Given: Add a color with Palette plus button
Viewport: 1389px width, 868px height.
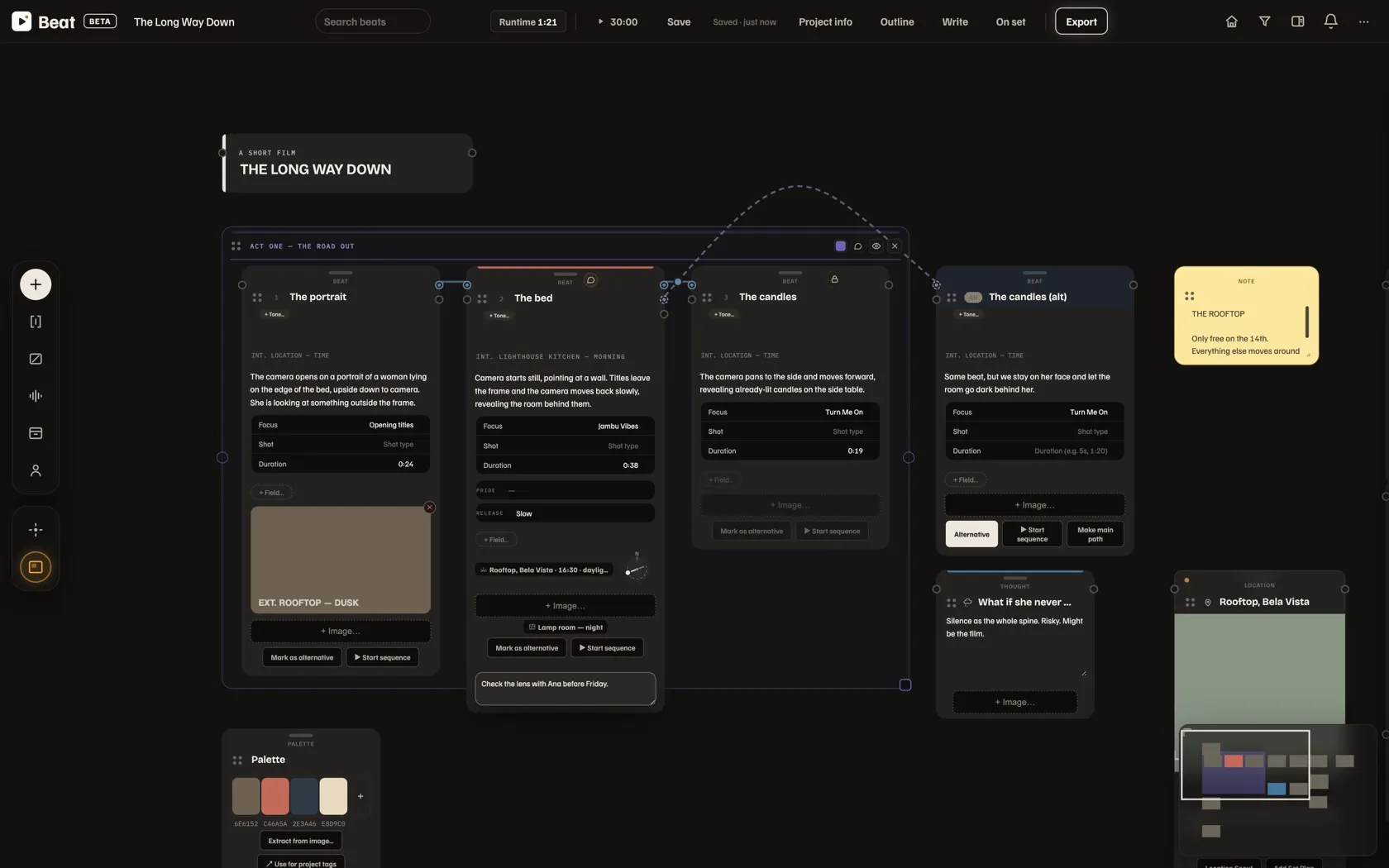Looking at the screenshot, I should pos(360,796).
